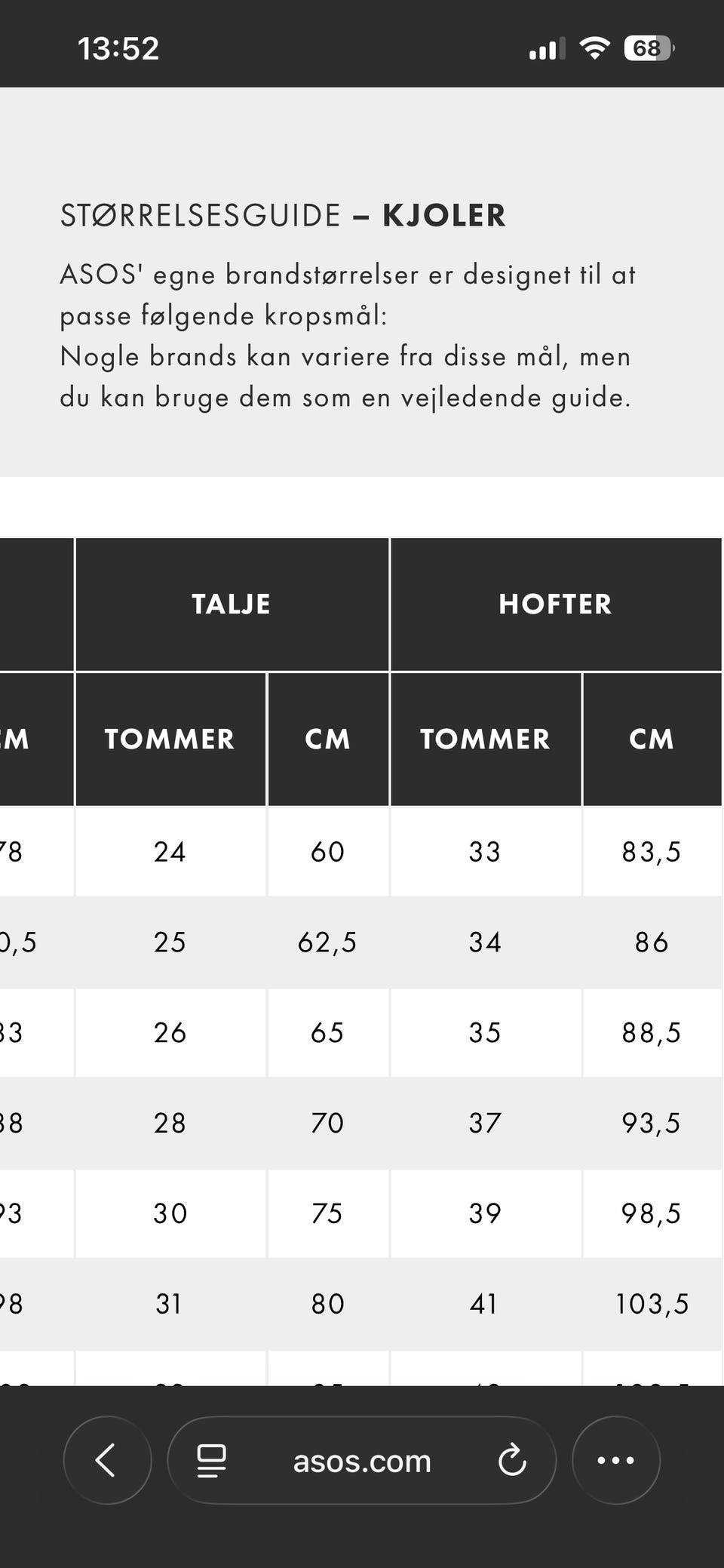Tap the KJOLER heading text
The height and width of the screenshot is (1568, 724).
[444, 216]
